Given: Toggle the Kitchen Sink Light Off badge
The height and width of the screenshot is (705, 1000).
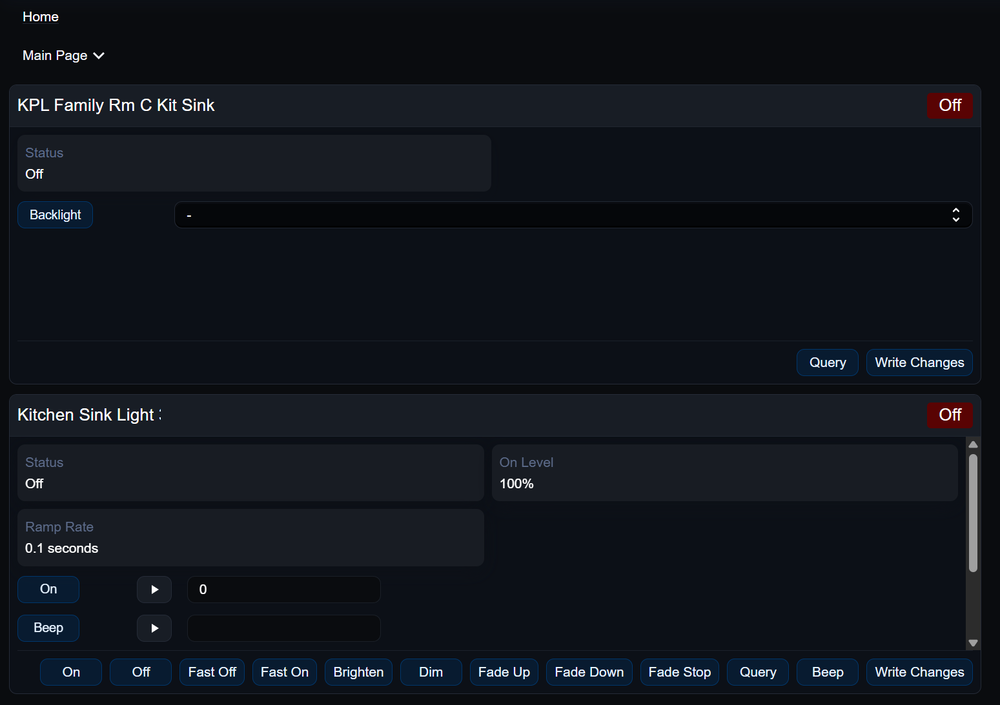Looking at the screenshot, I should tap(949, 415).
